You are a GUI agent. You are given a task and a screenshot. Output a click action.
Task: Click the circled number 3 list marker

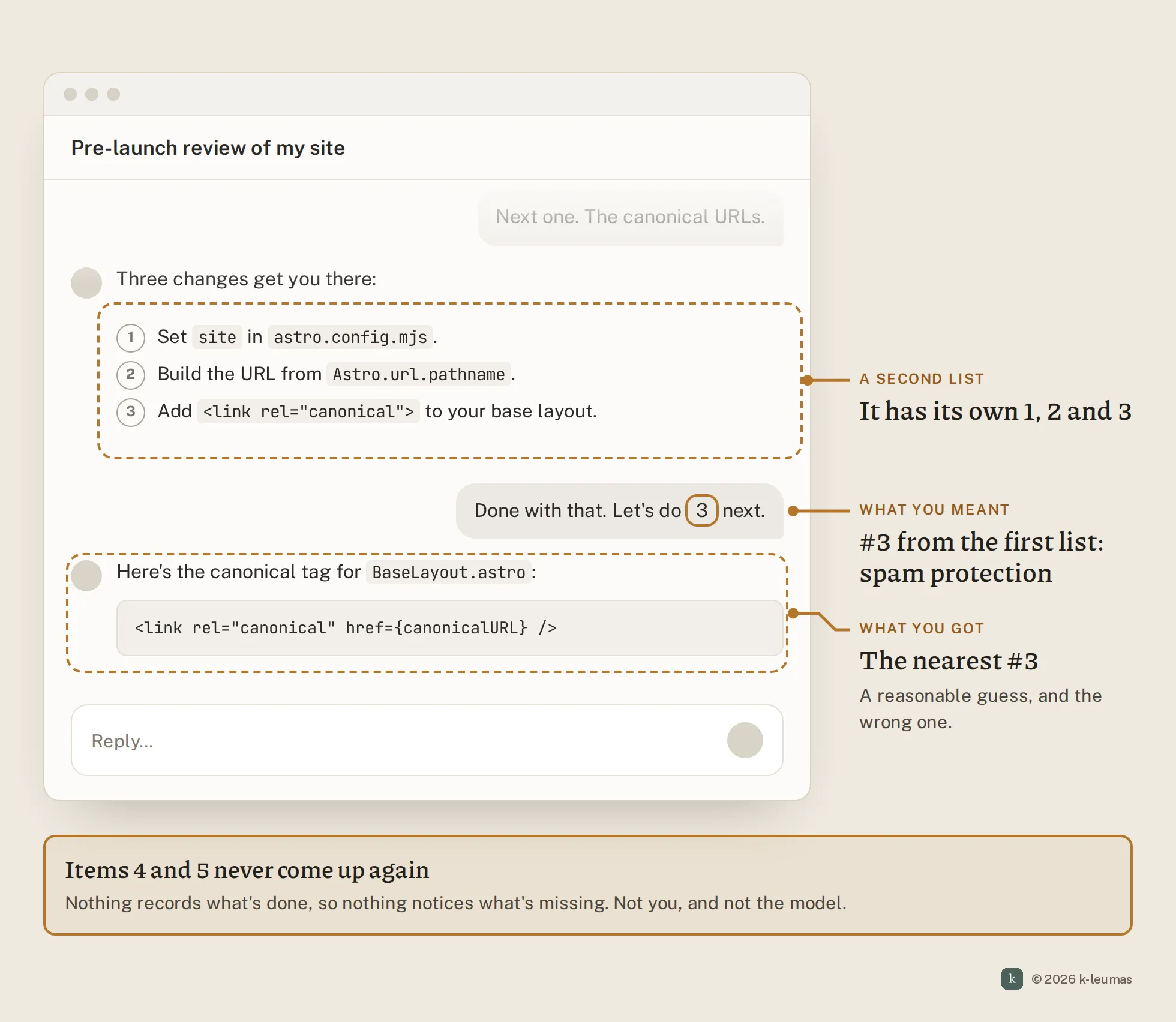tap(131, 412)
